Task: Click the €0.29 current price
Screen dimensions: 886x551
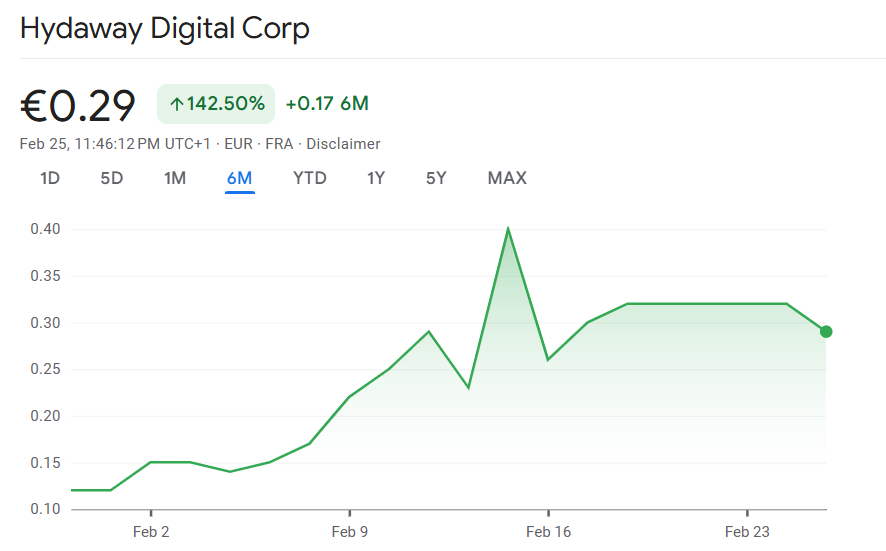Action: (x=78, y=105)
